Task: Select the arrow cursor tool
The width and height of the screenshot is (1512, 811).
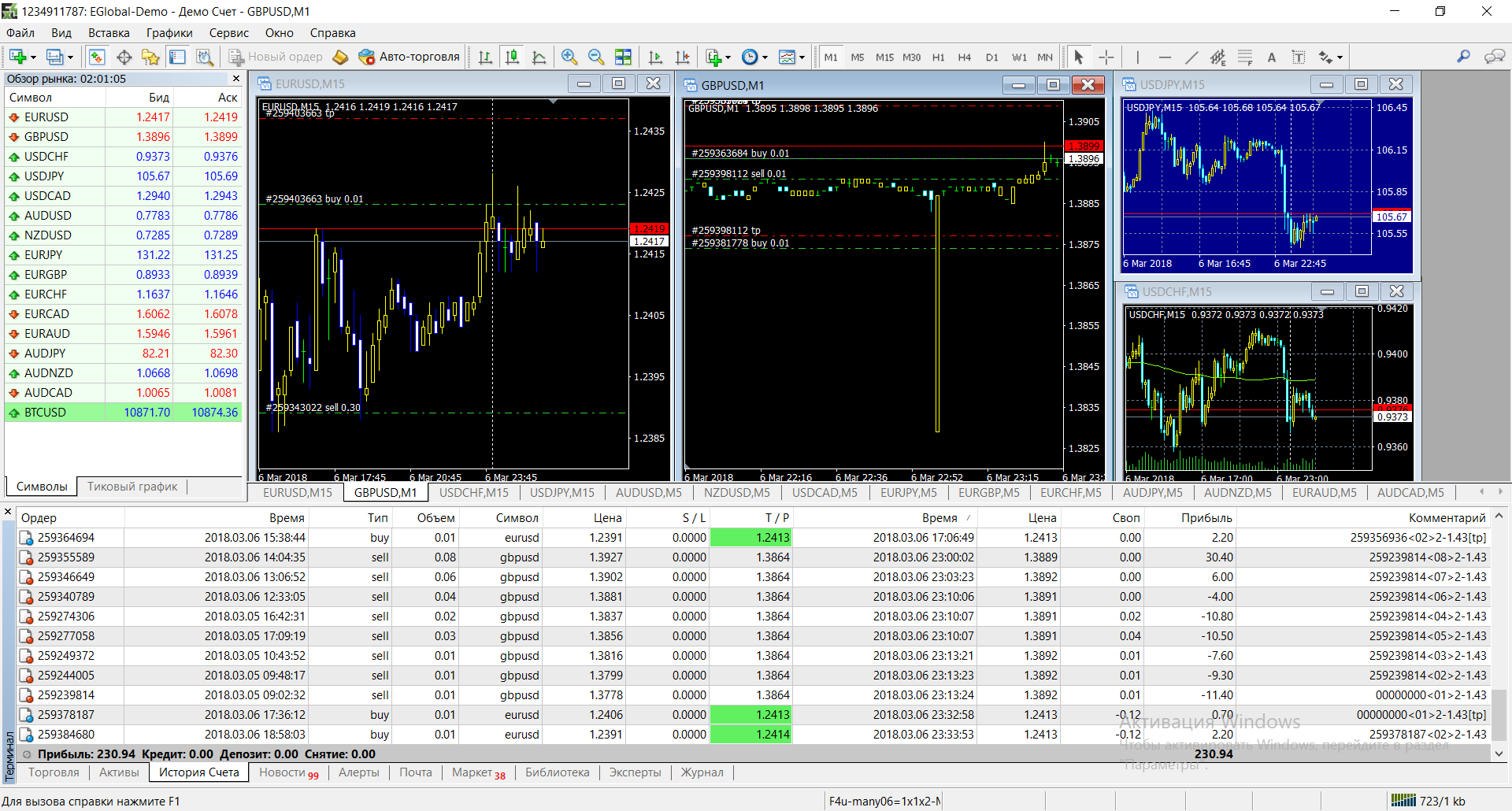Action: 1079,57
